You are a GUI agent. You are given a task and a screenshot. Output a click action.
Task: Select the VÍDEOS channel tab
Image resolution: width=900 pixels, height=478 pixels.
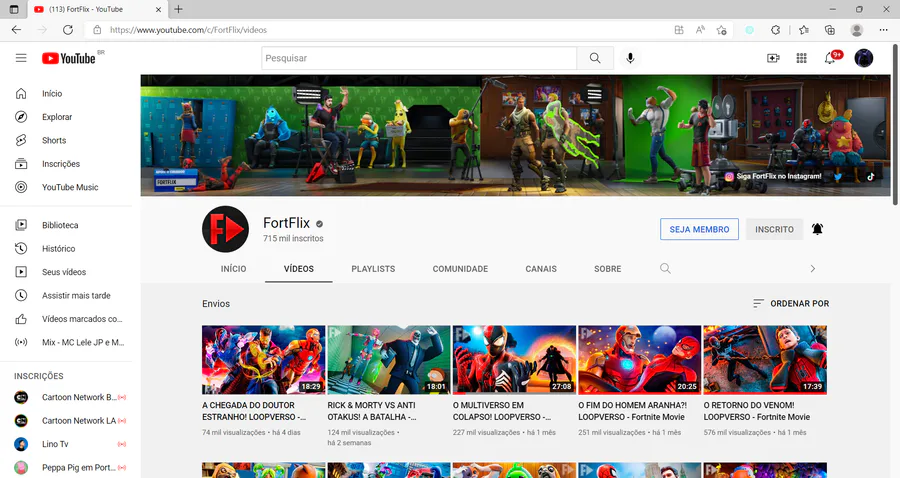pos(299,269)
